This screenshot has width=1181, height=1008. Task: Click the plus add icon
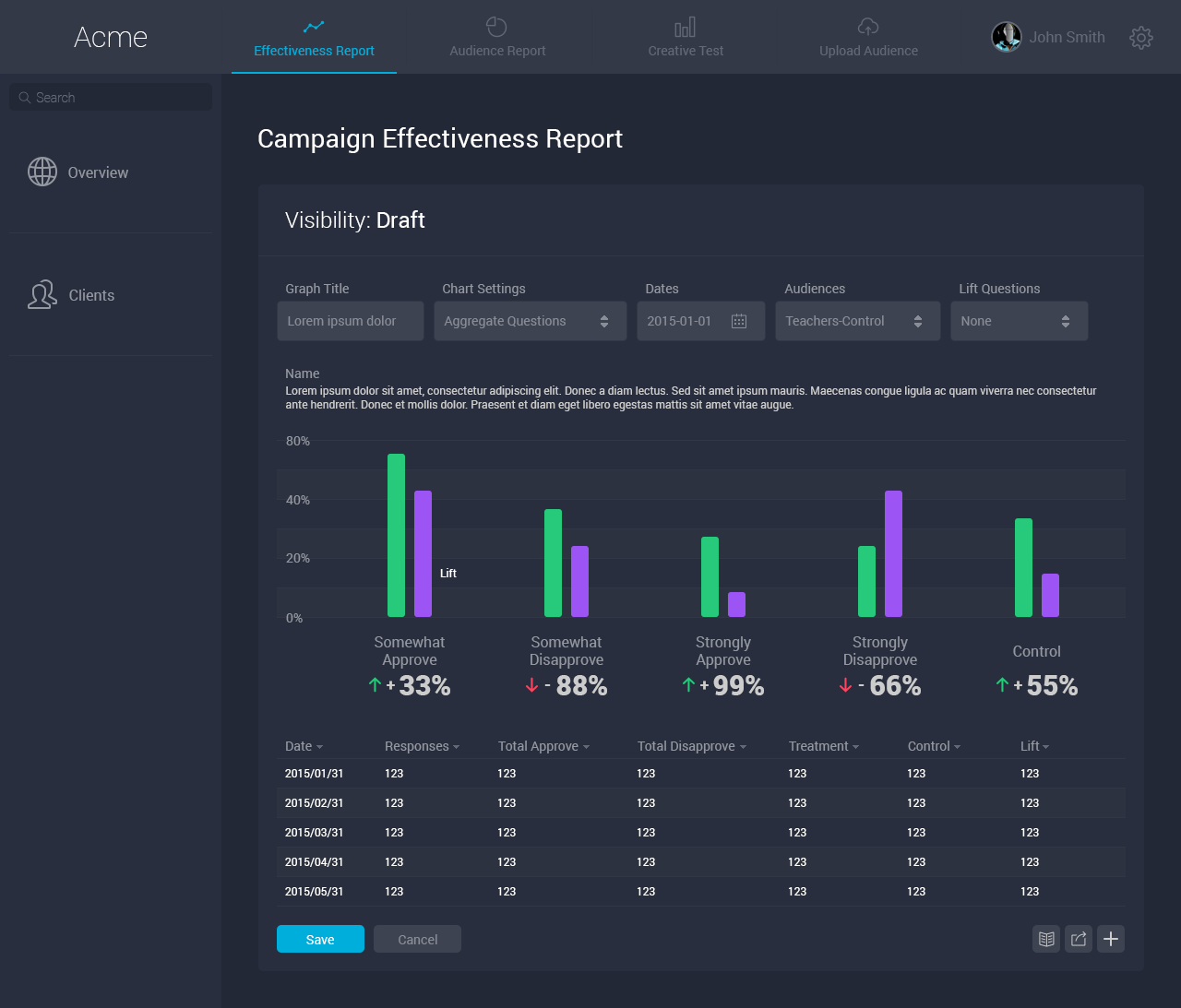(1111, 939)
